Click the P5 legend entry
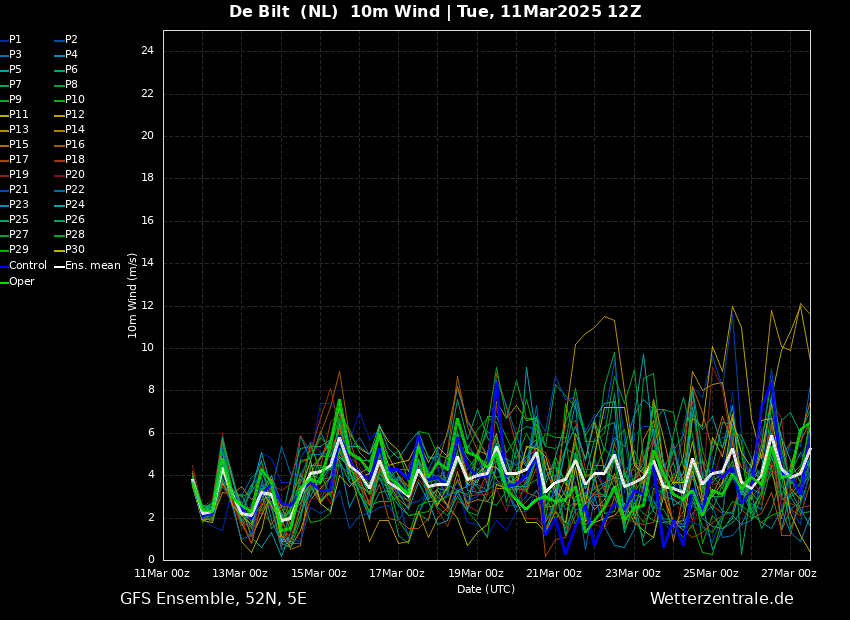This screenshot has width=850, height=620. (x=11, y=70)
